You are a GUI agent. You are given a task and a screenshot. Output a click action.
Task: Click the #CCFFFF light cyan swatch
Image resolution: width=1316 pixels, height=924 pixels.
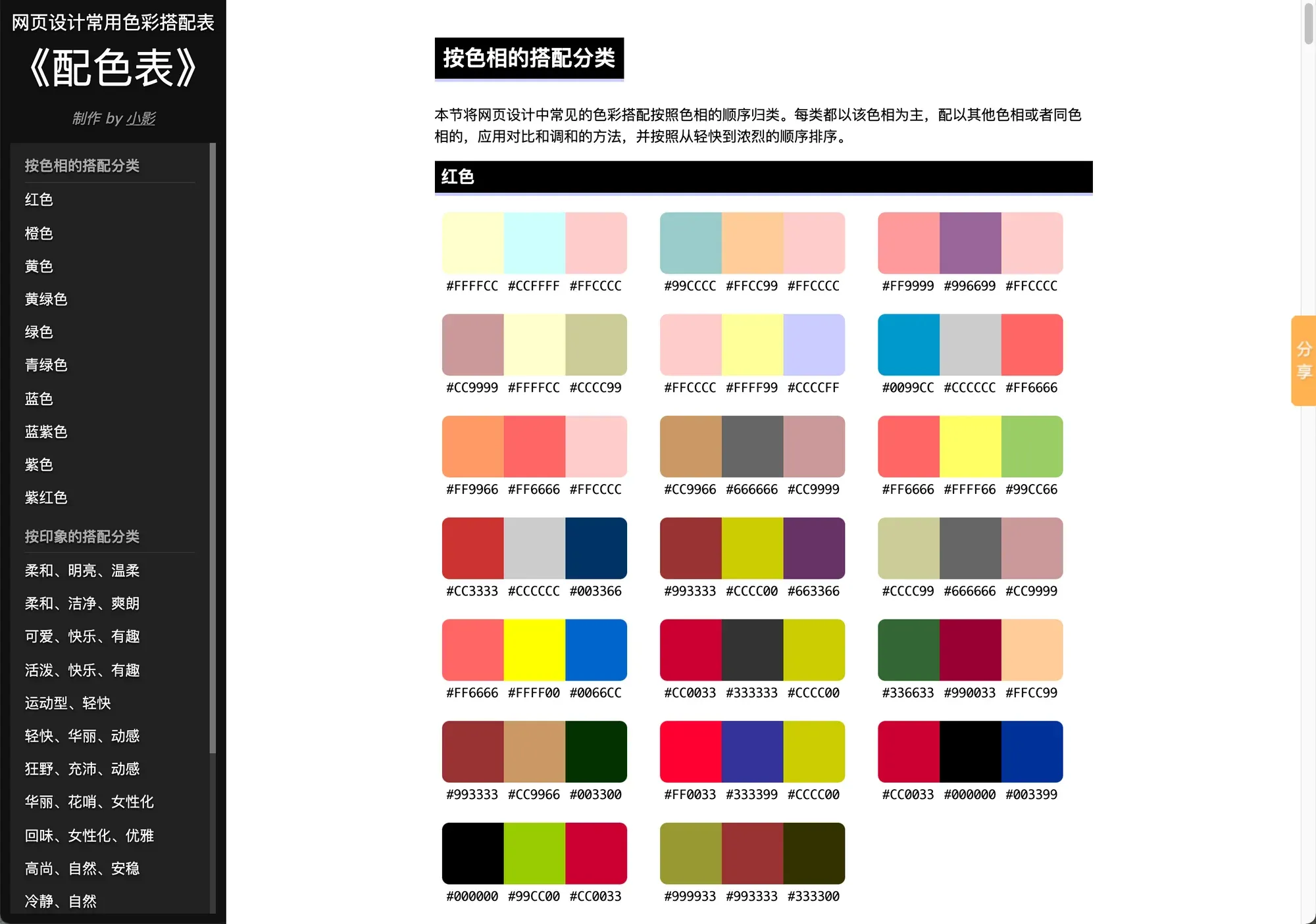pos(534,243)
